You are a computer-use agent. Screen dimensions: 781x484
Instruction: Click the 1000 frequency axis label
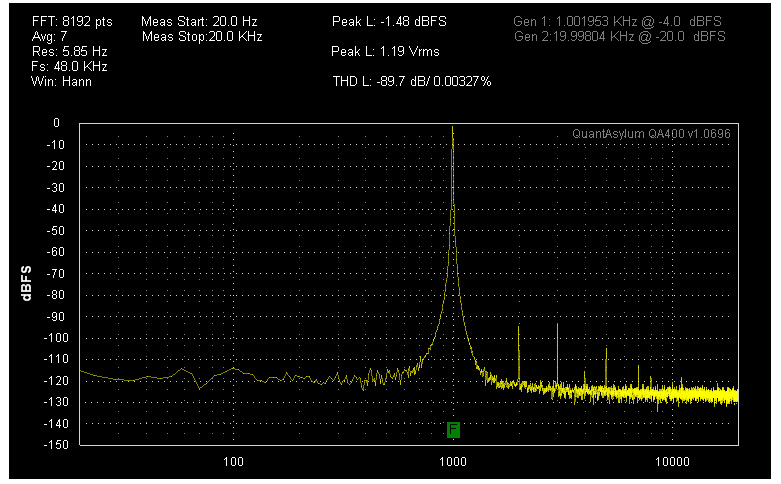(453, 462)
